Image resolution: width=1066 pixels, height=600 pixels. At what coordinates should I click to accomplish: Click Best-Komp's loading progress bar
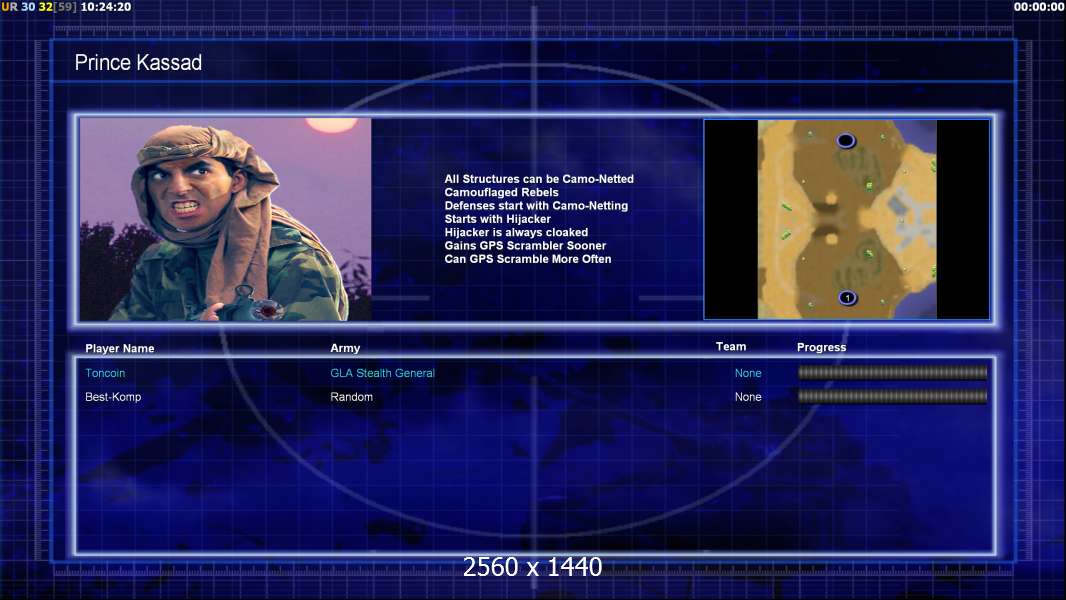(893, 396)
